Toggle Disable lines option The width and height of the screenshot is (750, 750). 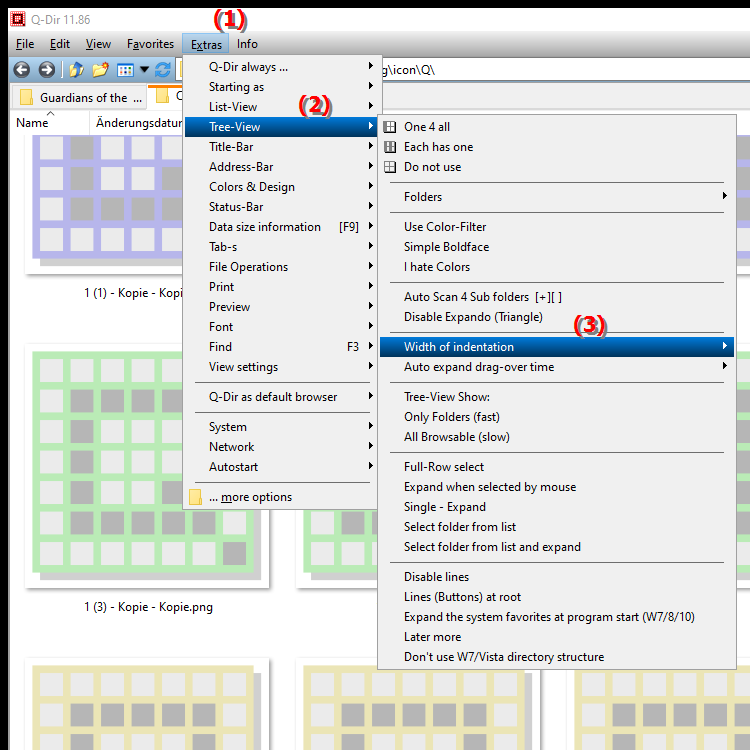557,577
